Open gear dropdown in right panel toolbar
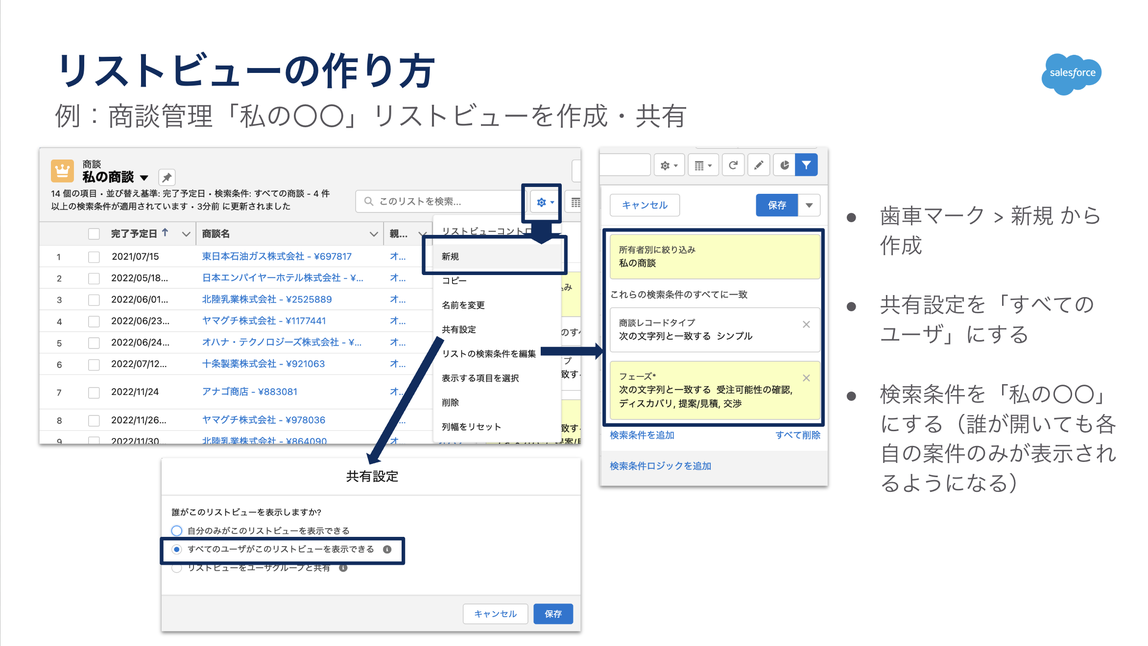 (669, 166)
